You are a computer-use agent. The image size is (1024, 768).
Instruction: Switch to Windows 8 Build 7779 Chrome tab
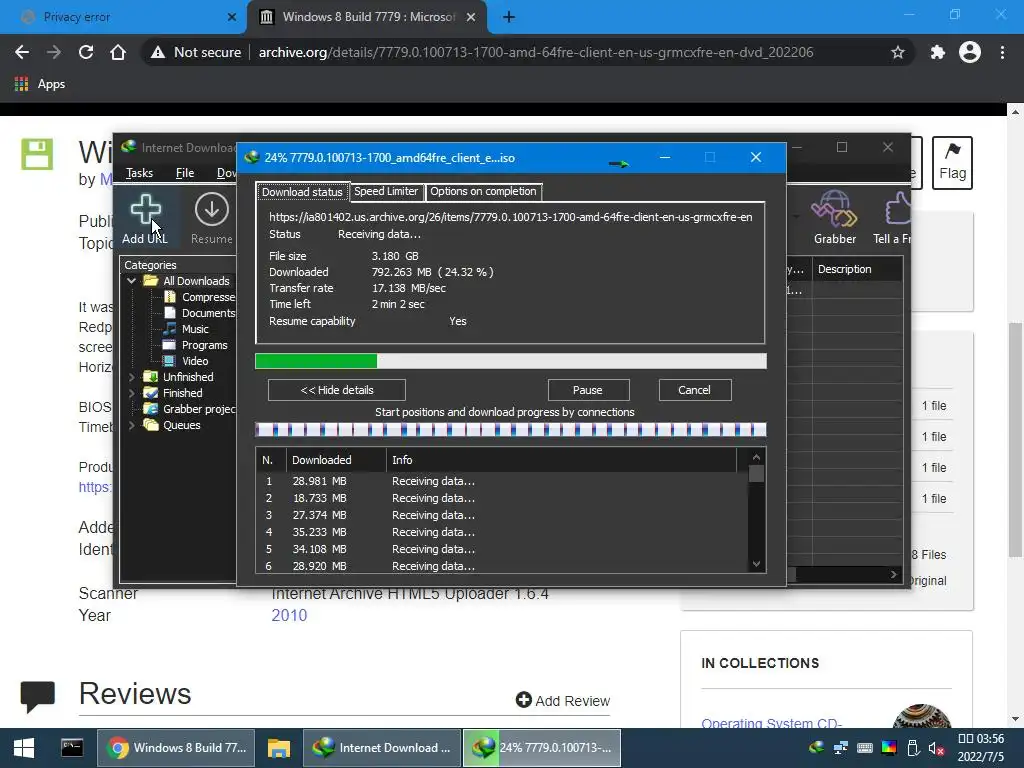pyautogui.click(x=367, y=17)
